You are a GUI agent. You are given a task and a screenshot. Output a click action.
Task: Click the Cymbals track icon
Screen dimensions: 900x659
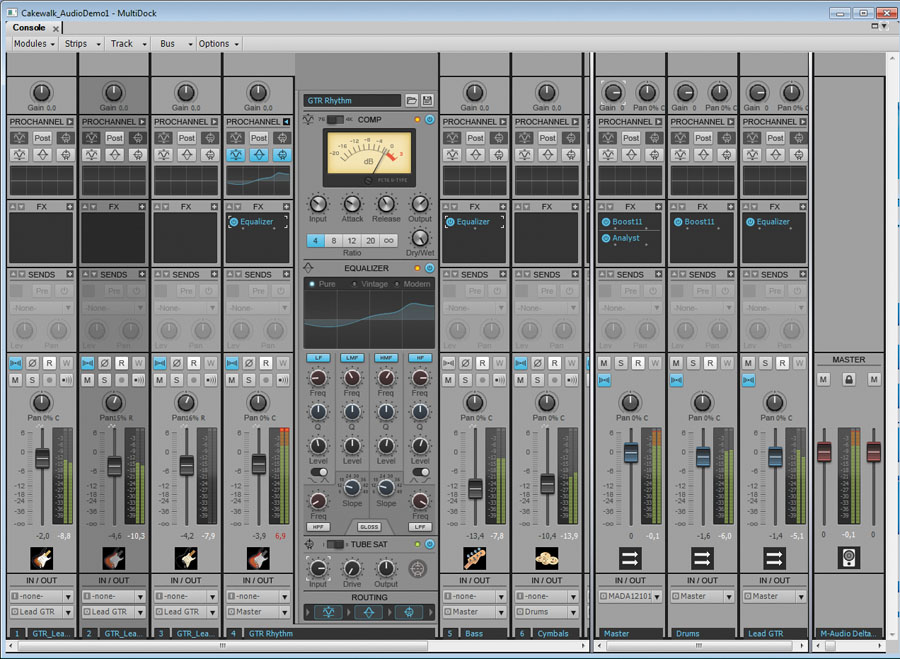click(547, 558)
